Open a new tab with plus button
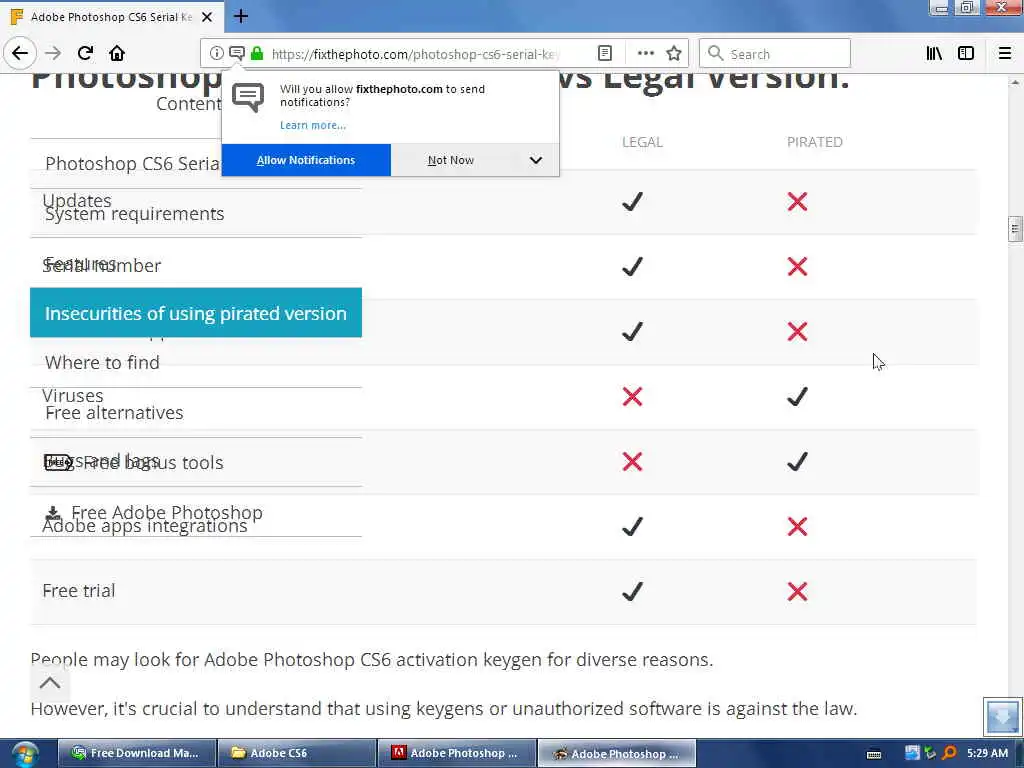Screen dimensions: 1024x768 coord(241,16)
